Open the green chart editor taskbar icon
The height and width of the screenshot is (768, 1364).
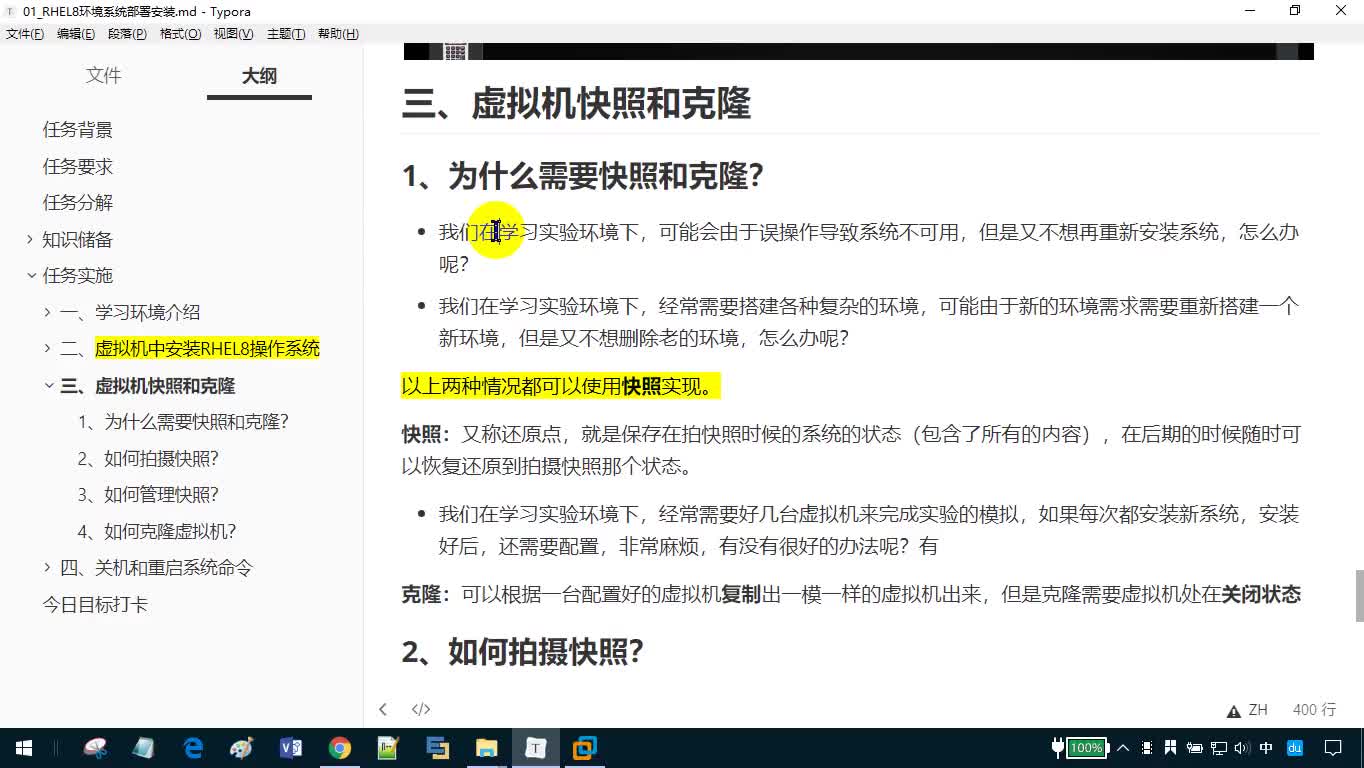coord(388,747)
